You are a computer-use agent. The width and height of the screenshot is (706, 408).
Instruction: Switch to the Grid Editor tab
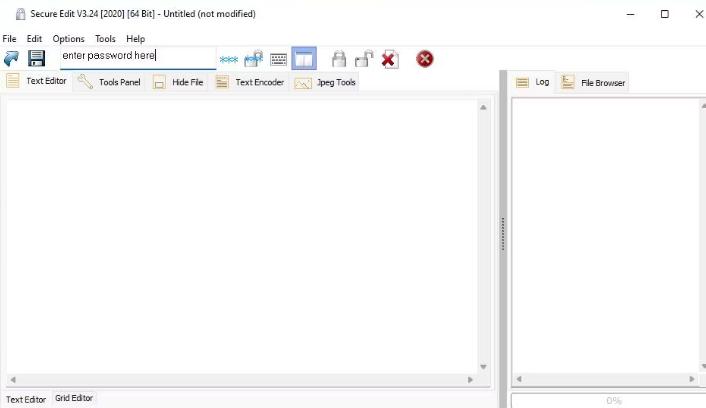[74, 398]
